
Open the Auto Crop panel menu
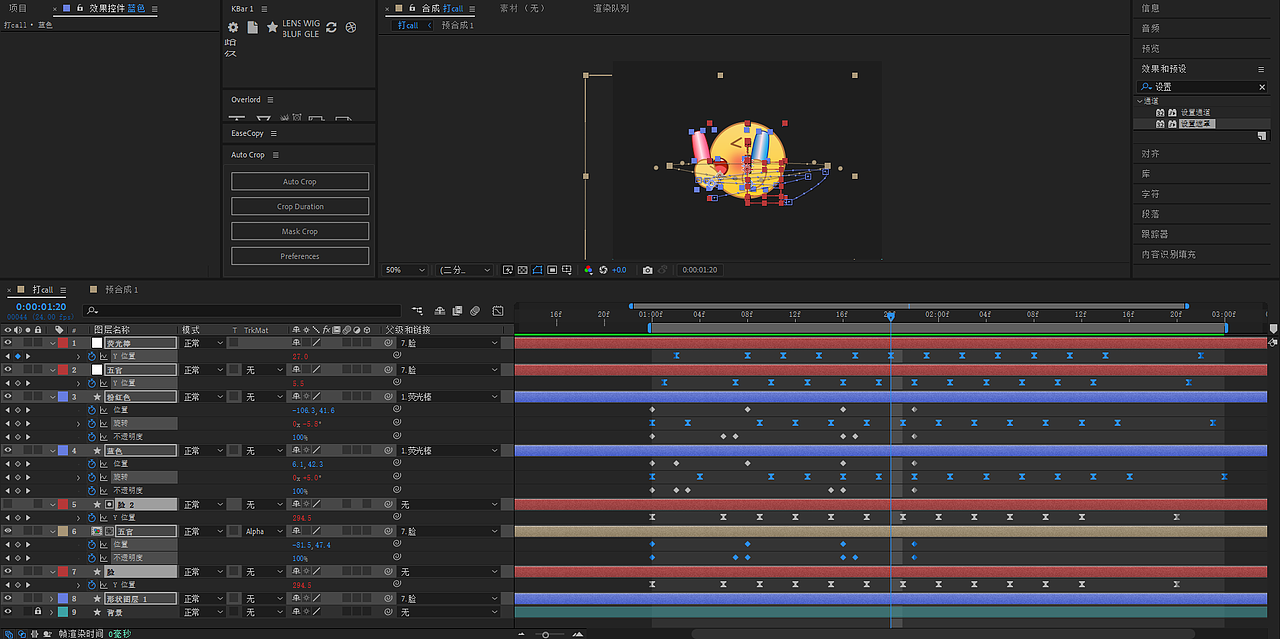tap(275, 155)
